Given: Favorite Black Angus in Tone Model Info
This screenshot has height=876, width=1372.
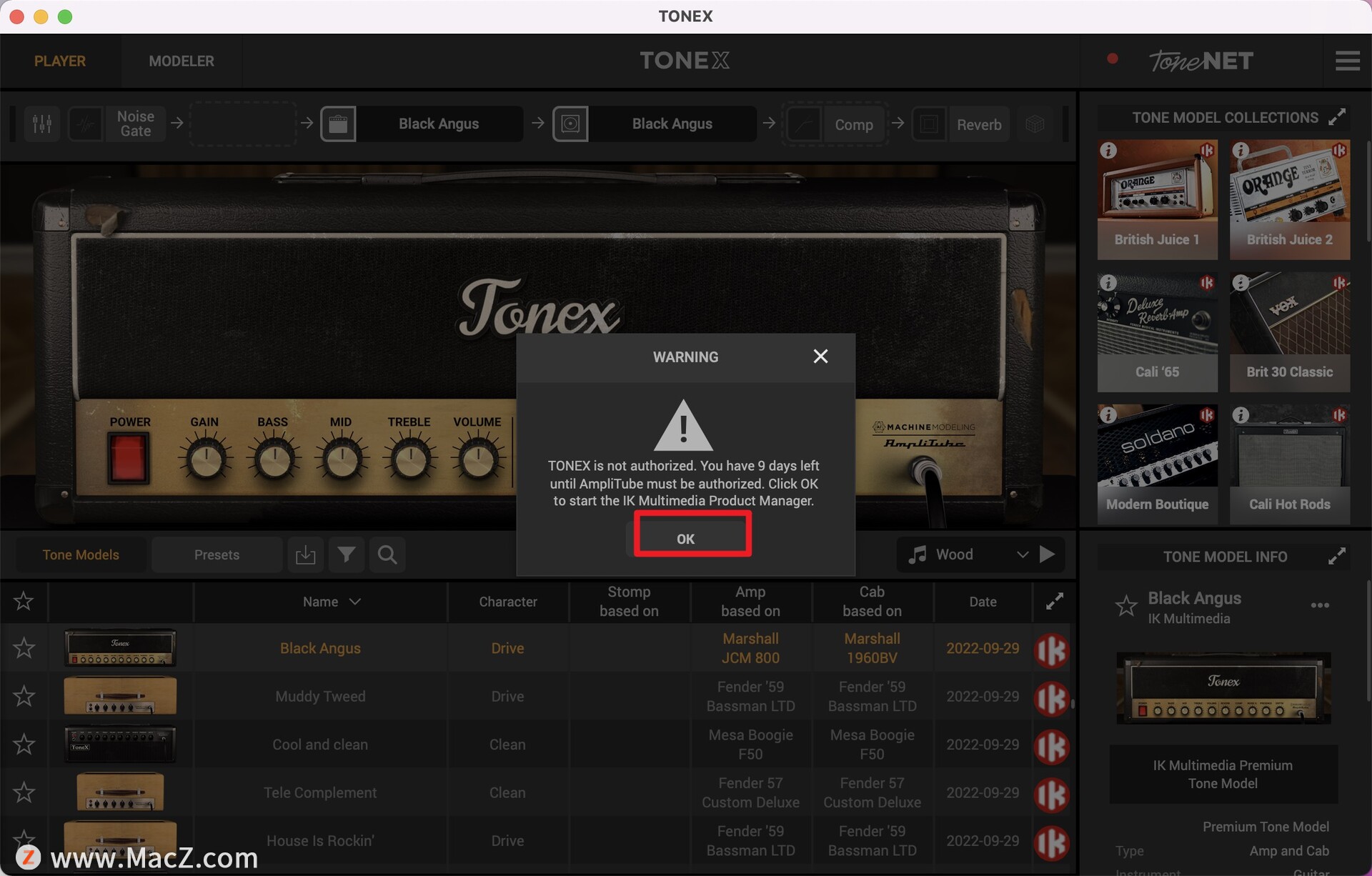Looking at the screenshot, I should point(1126,606).
